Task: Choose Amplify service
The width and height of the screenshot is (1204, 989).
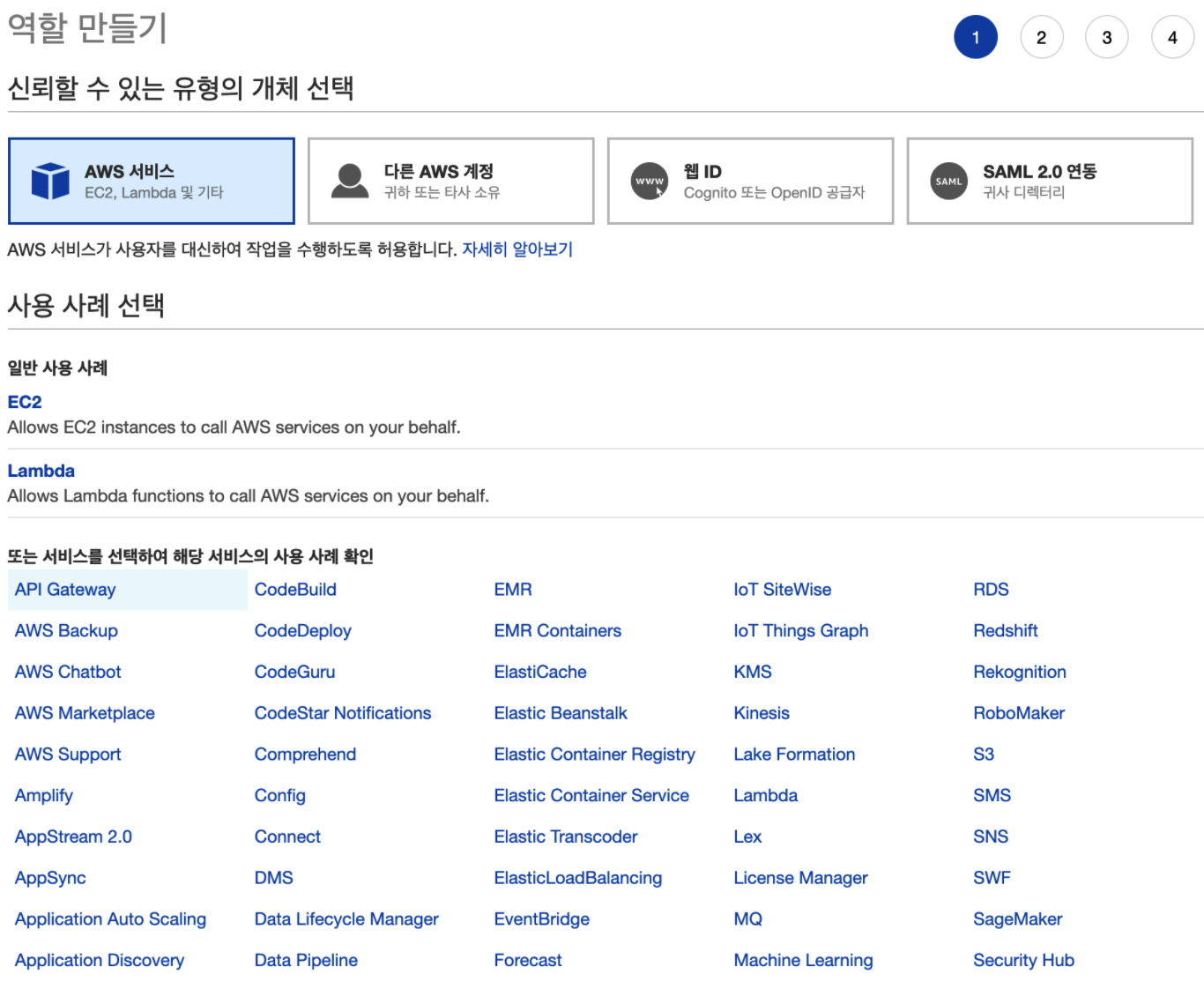Action: (44, 796)
